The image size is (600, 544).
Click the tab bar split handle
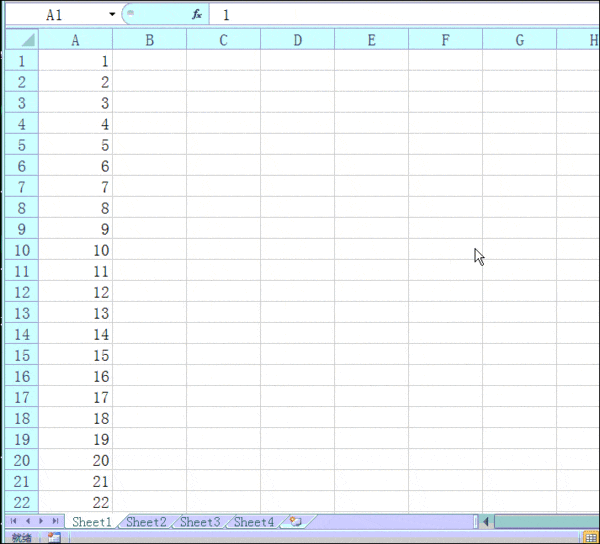click(476, 521)
